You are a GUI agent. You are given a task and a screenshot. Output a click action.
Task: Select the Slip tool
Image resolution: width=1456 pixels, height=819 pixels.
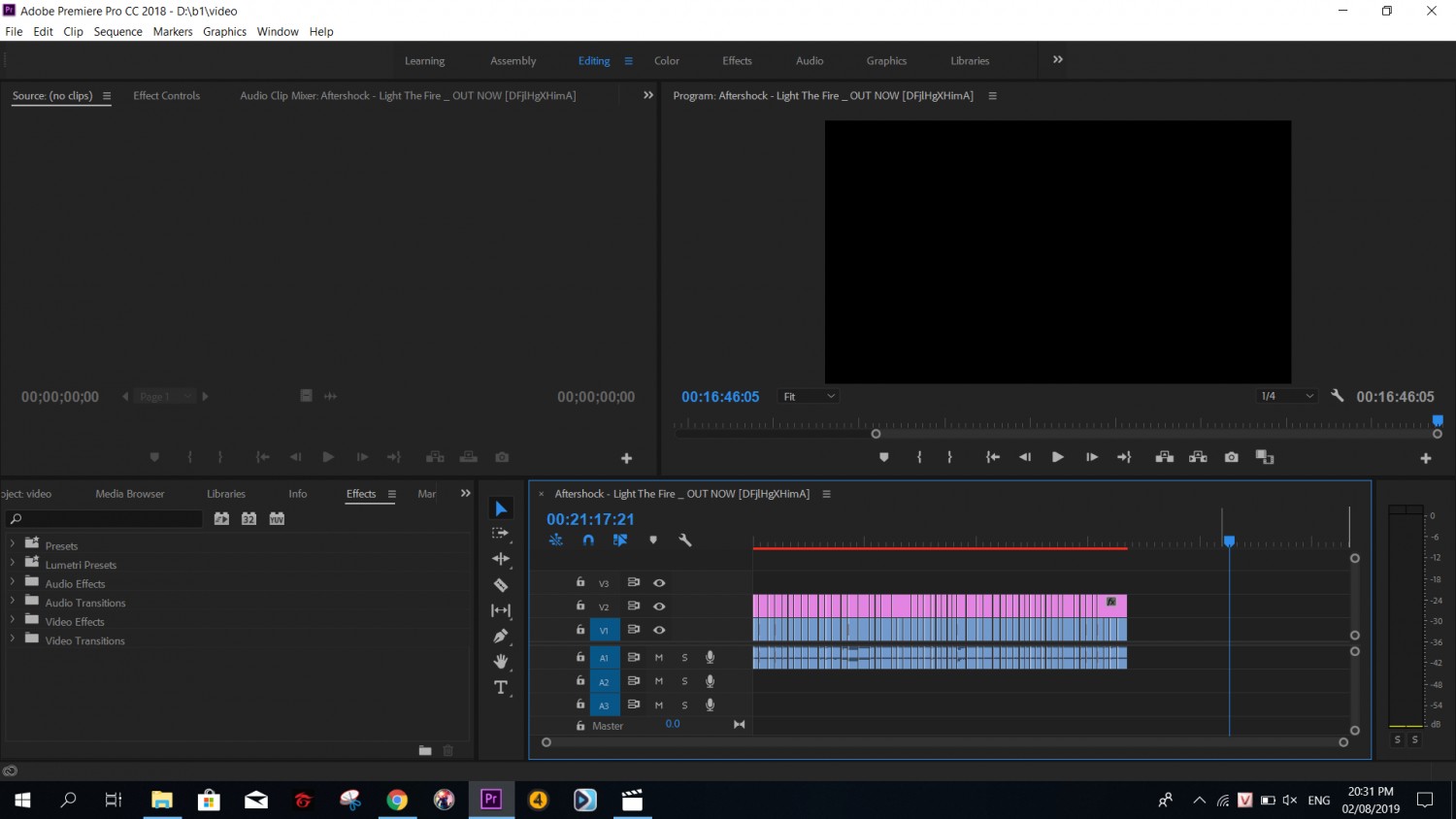[x=501, y=610]
